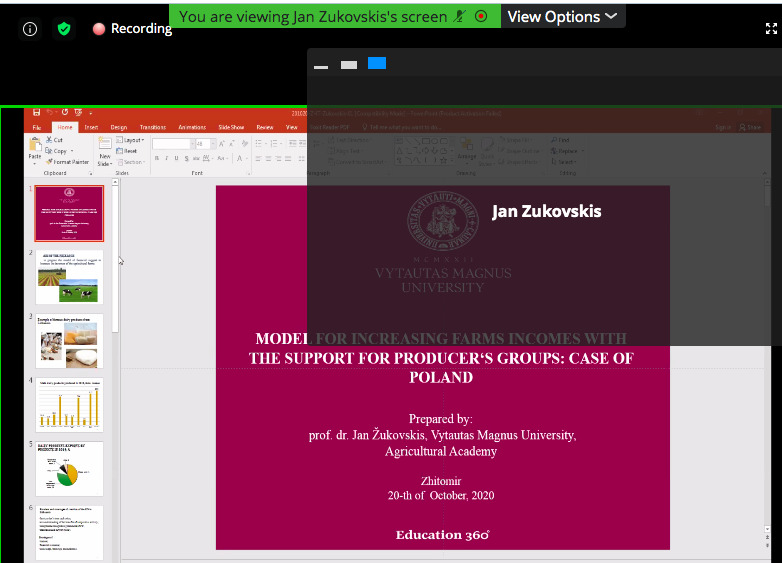Click the Reset slide button
Viewport: 782px width, 563px height.
(127, 151)
